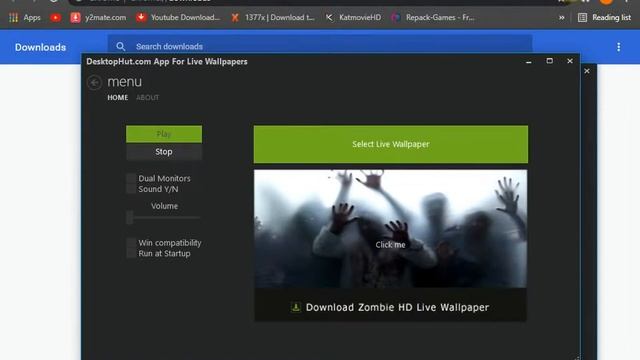Open the Chrome Downloads three-dot menu

[x=619, y=47]
